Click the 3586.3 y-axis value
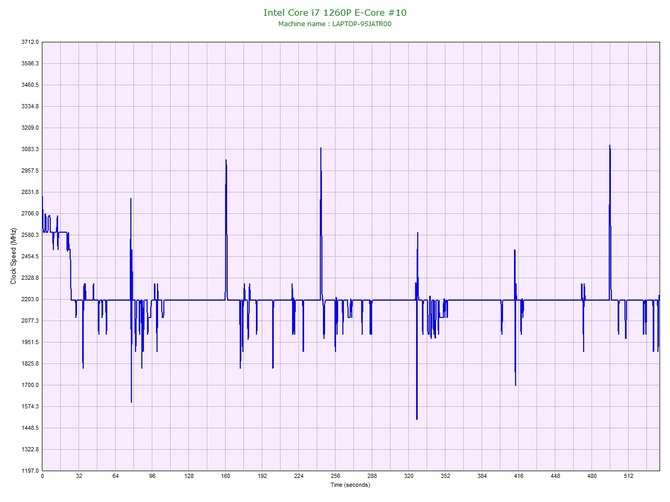Viewport: 670px width, 502px height. pyautogui.click(x=30, y=63)
